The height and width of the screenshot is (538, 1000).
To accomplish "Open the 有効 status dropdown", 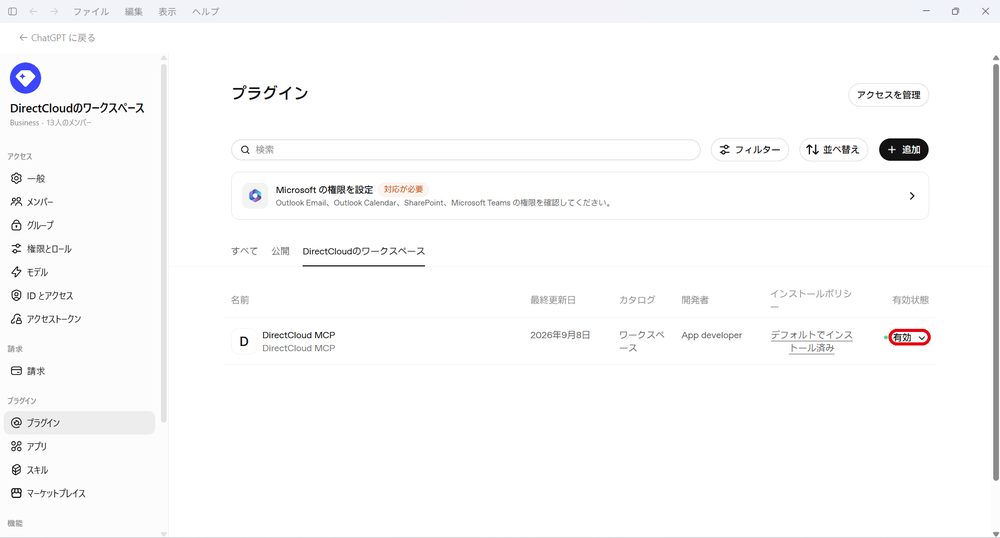I will point(909,337).
